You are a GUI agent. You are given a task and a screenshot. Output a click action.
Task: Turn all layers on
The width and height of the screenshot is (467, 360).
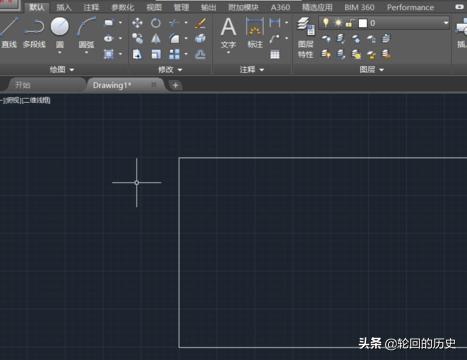pyautogui.click(x=326, y=54)
